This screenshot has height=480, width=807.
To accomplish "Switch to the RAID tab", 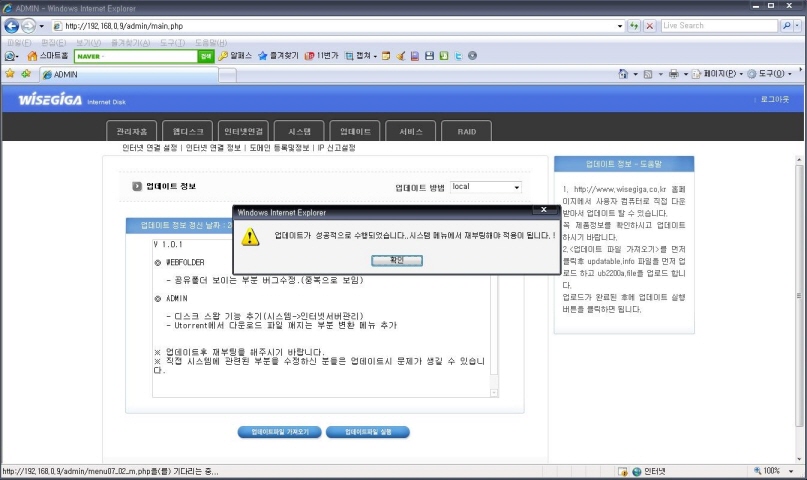I will (x=467, y=132).
